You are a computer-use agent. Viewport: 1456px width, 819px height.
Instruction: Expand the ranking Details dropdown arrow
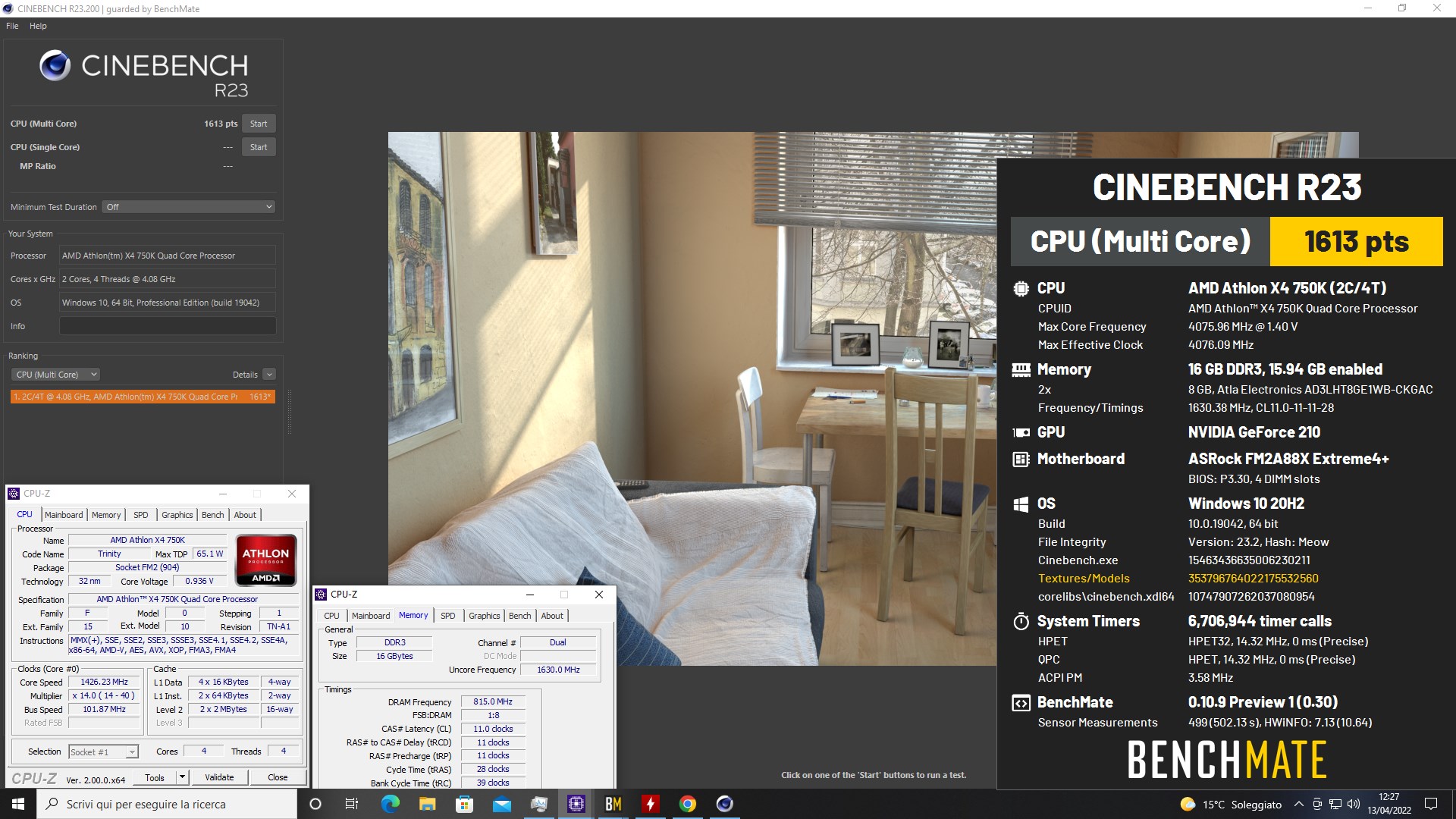(x=269, y=375)
